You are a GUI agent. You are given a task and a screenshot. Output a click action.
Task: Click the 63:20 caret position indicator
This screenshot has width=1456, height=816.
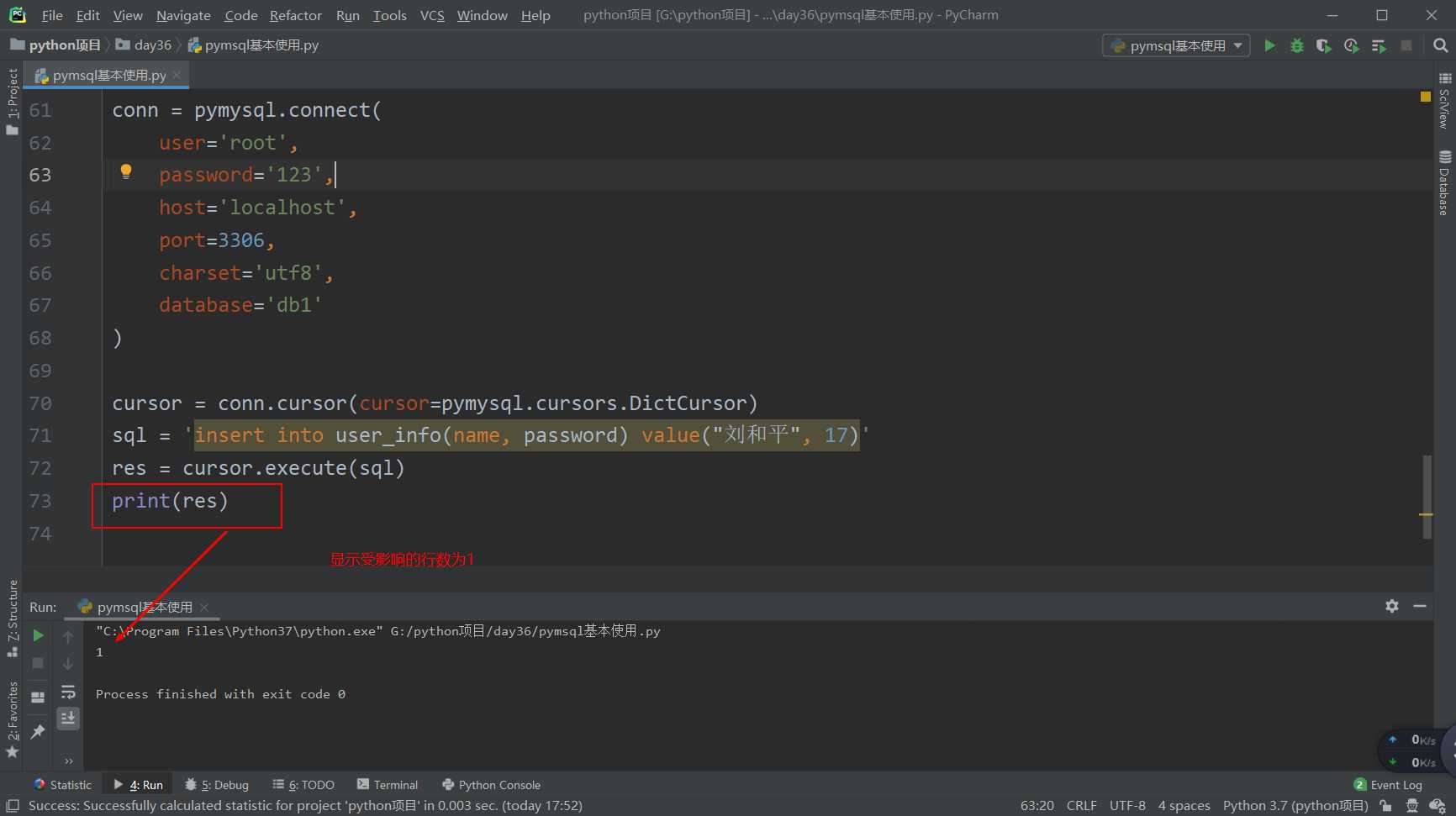pos(1037,805)
